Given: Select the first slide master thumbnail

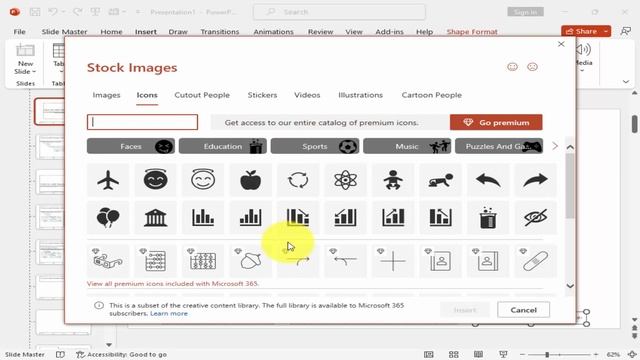Looking at the screenshot, I should [x=50, y=111].
